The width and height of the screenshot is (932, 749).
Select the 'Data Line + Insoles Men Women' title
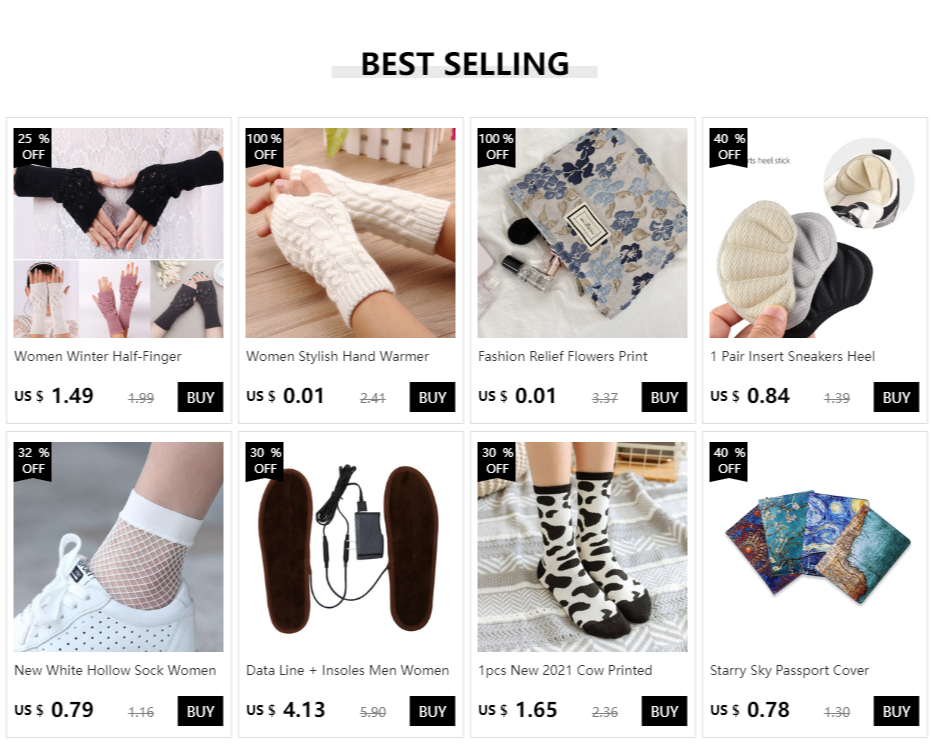(x=347, y=671)
